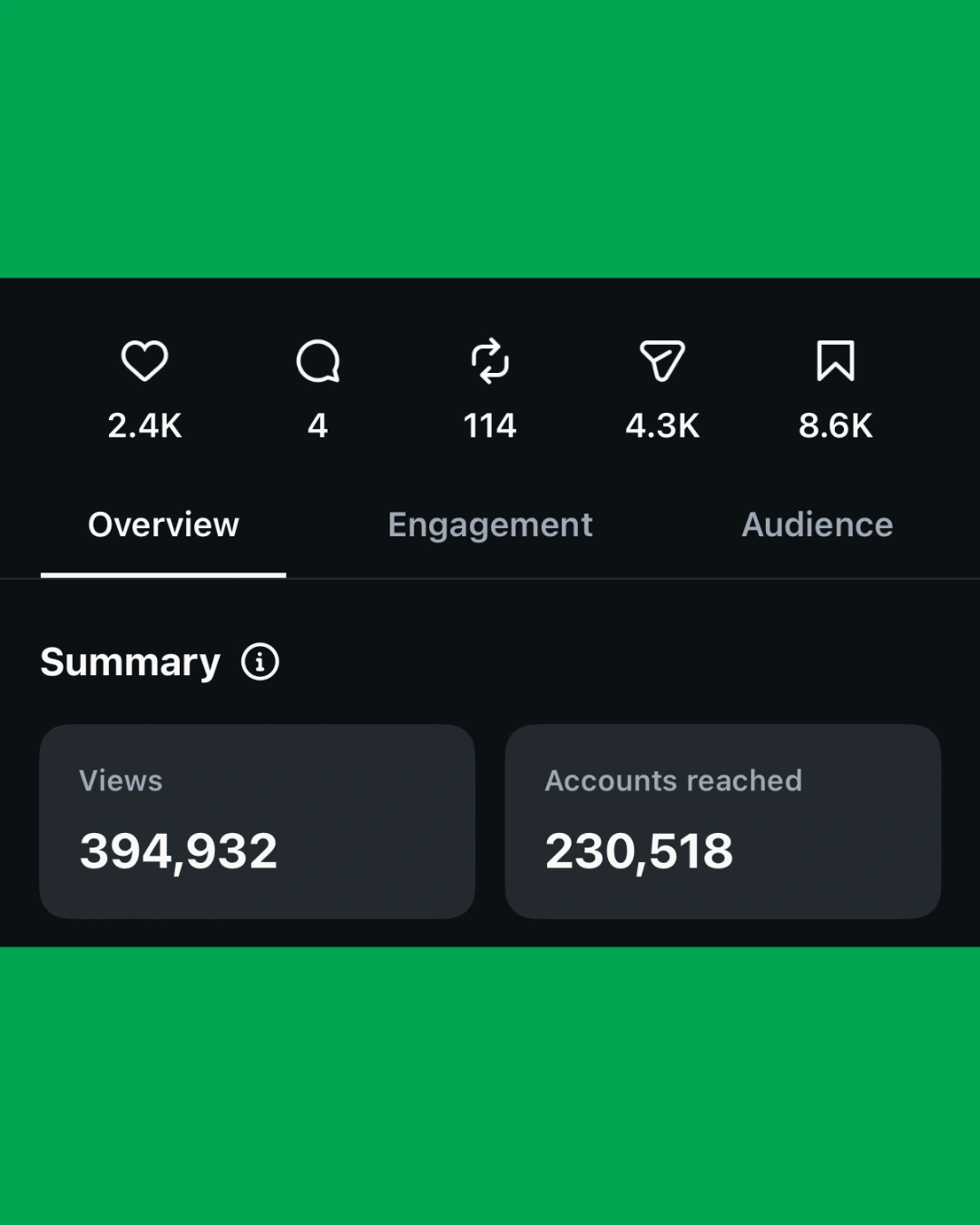Image resolution: width=980 pixels, height=1225 pixels.
Task: Switch to the Engagement tab
Action: point(490,525)
